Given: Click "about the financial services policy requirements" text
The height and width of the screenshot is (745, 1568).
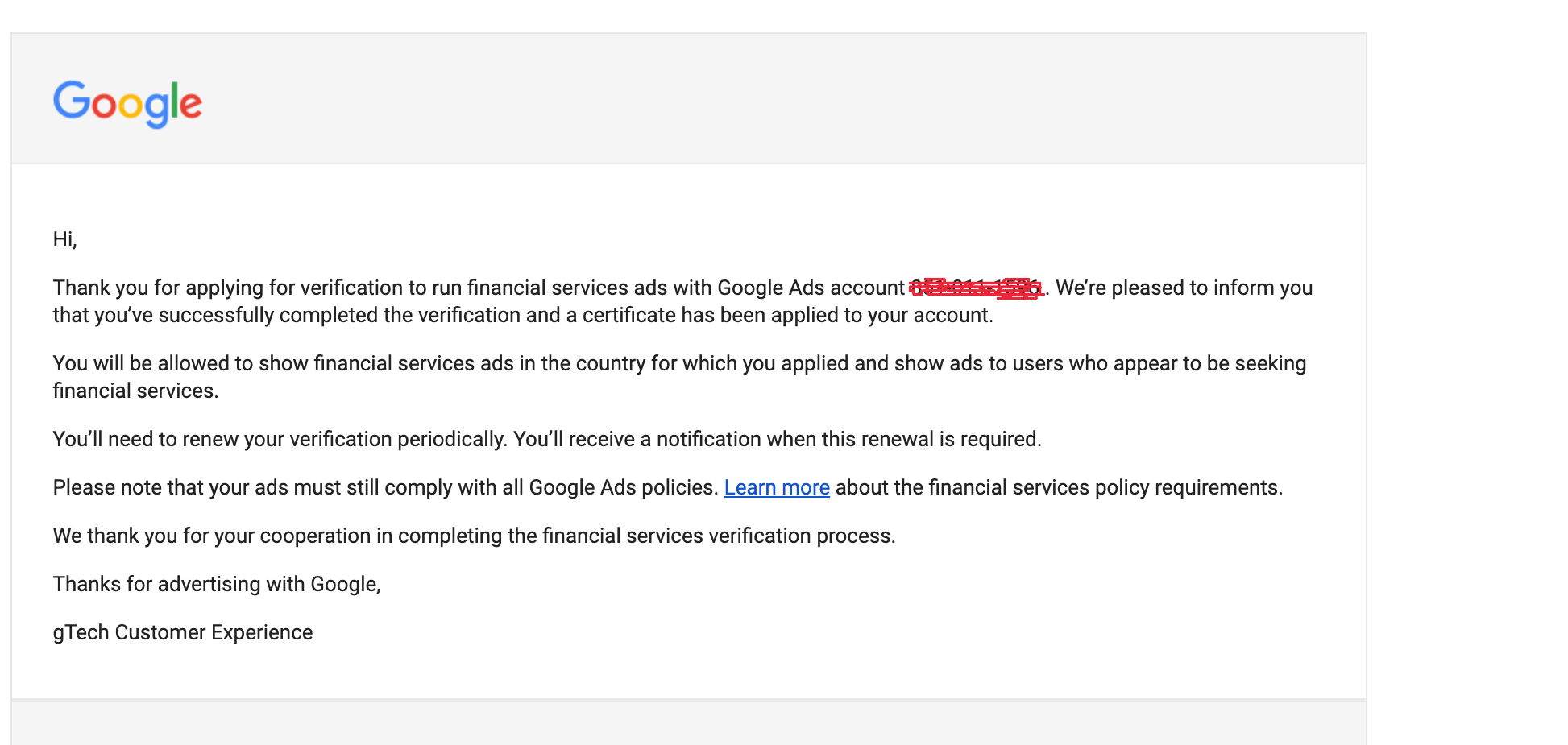Looking at the screenshot, I should (1059, 487).
